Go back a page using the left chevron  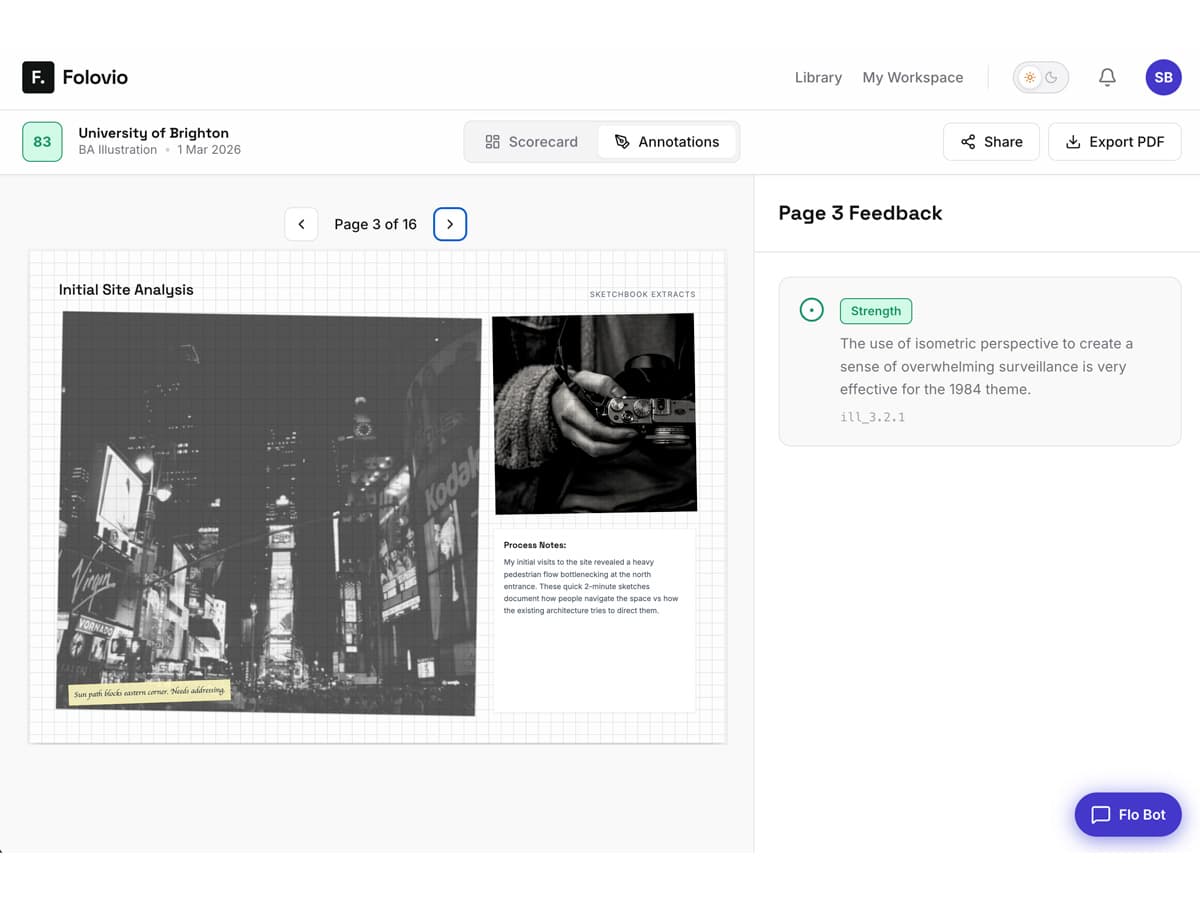coord(301,224)
